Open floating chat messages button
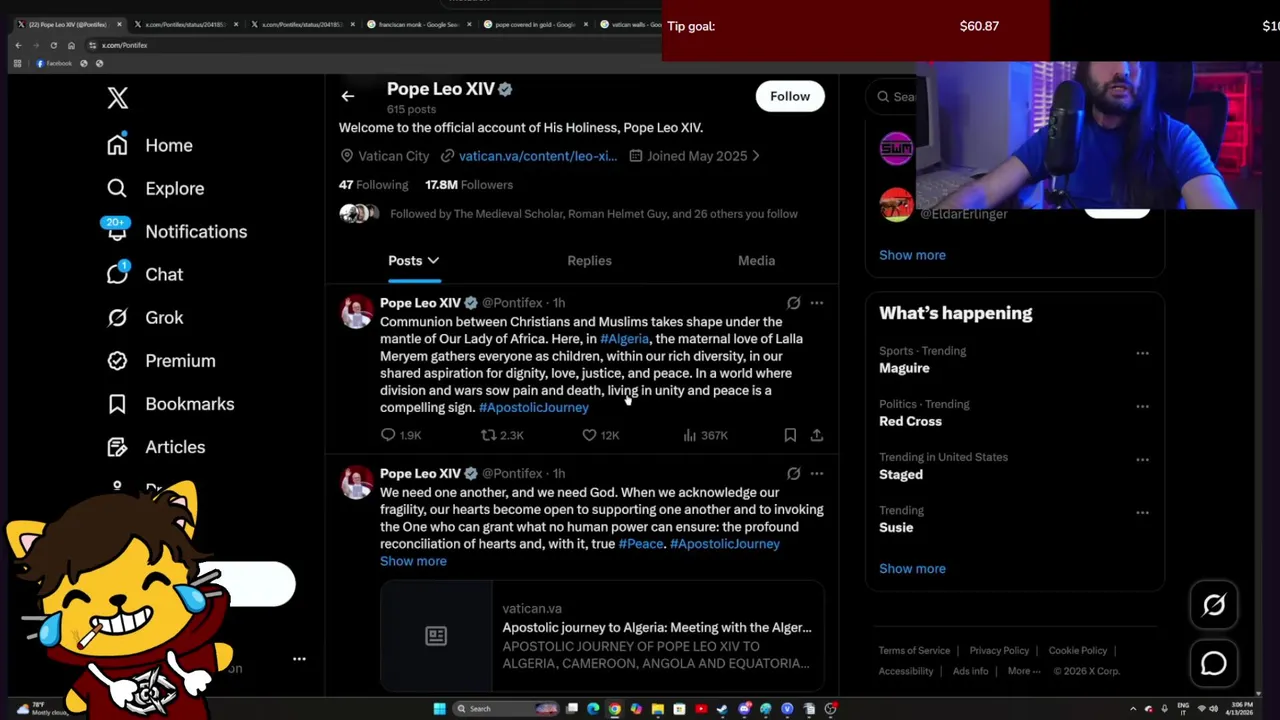 coord(1214,663)
